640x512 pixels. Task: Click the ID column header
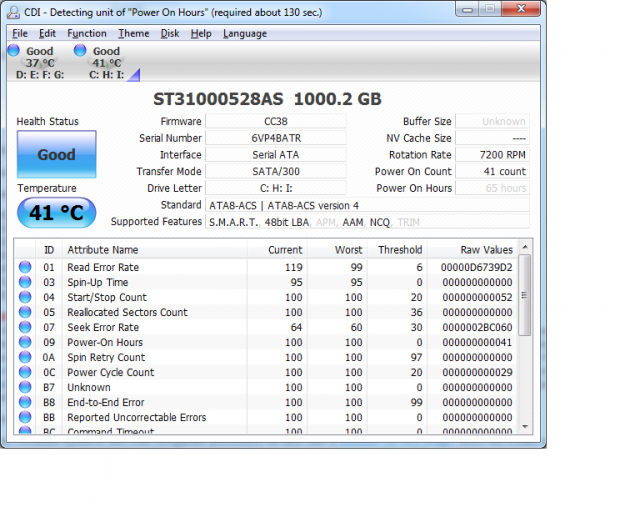tap(49, 249)
